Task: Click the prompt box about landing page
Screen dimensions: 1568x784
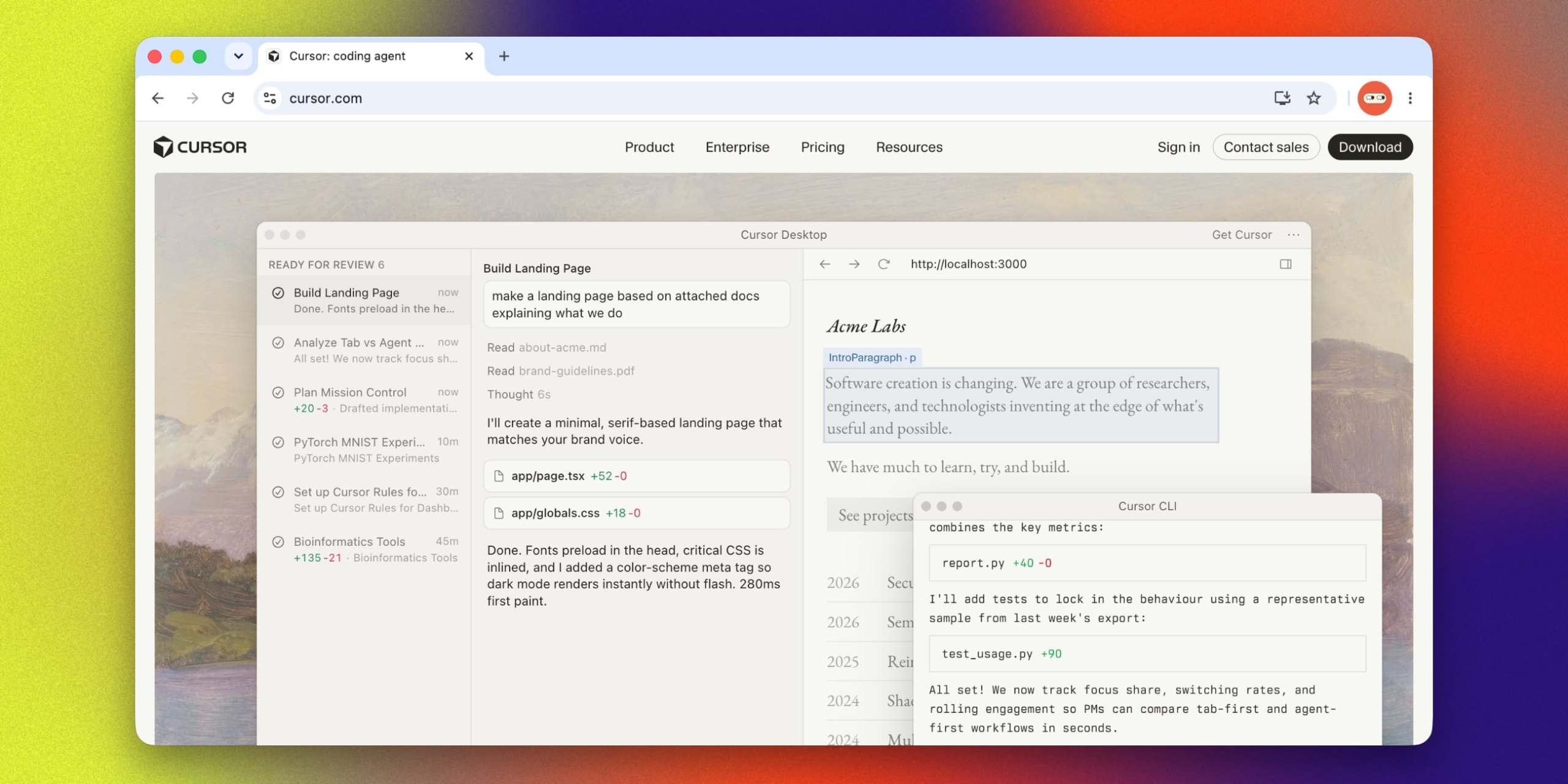Action: 637,304
